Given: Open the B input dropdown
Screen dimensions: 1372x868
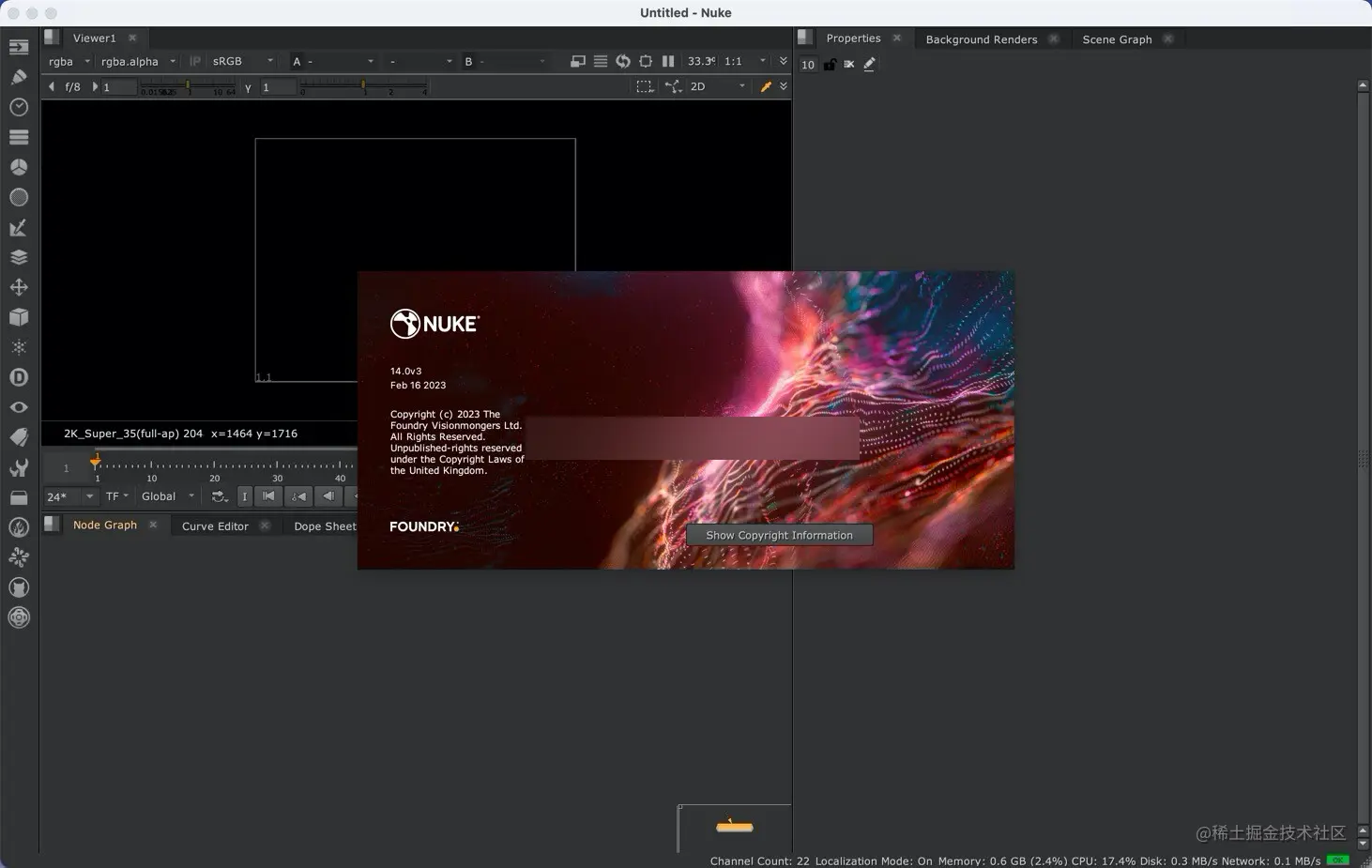Looking at the screenshot, I should point(504,61).
